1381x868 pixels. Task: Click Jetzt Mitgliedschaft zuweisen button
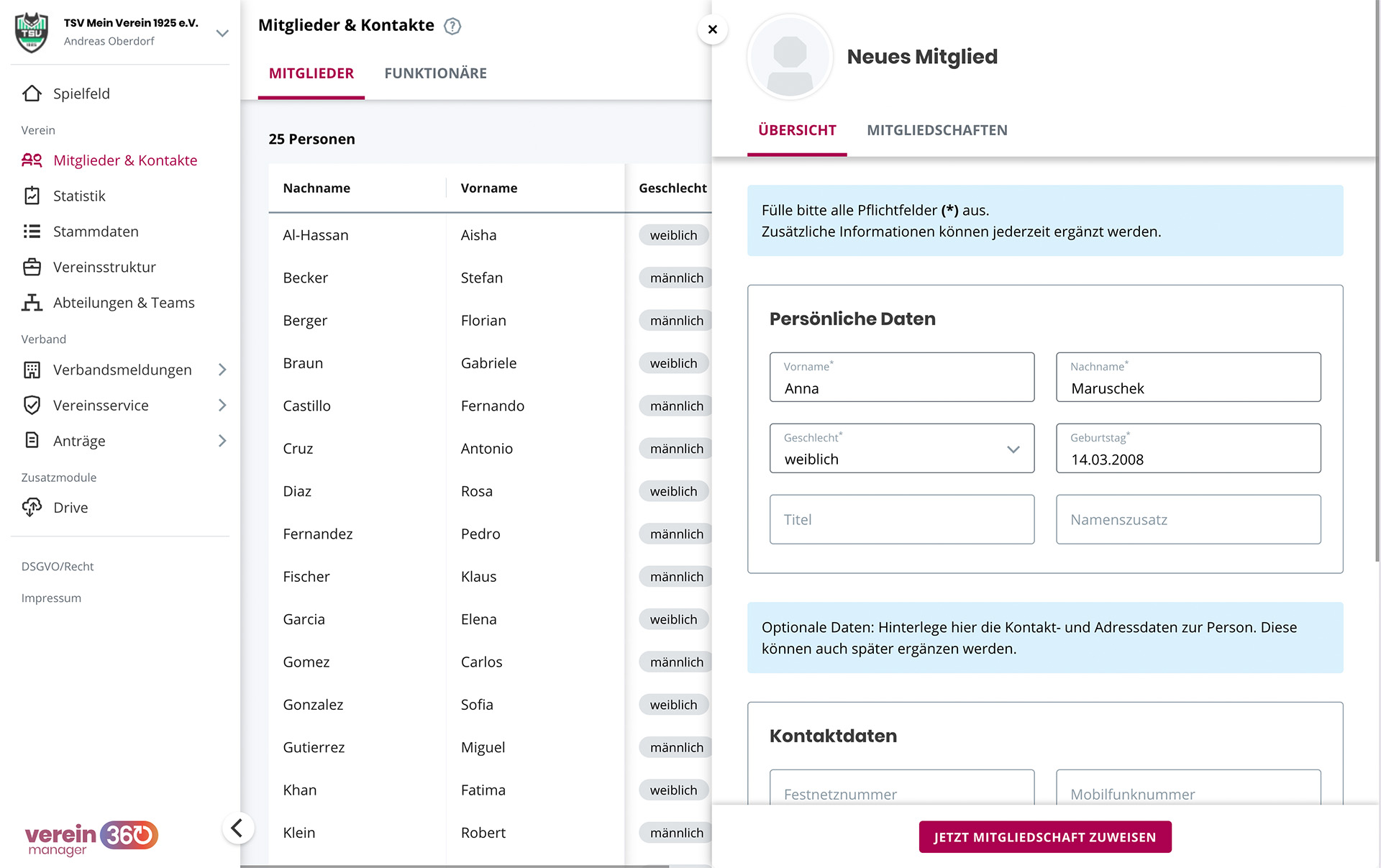pos(1044,837)
